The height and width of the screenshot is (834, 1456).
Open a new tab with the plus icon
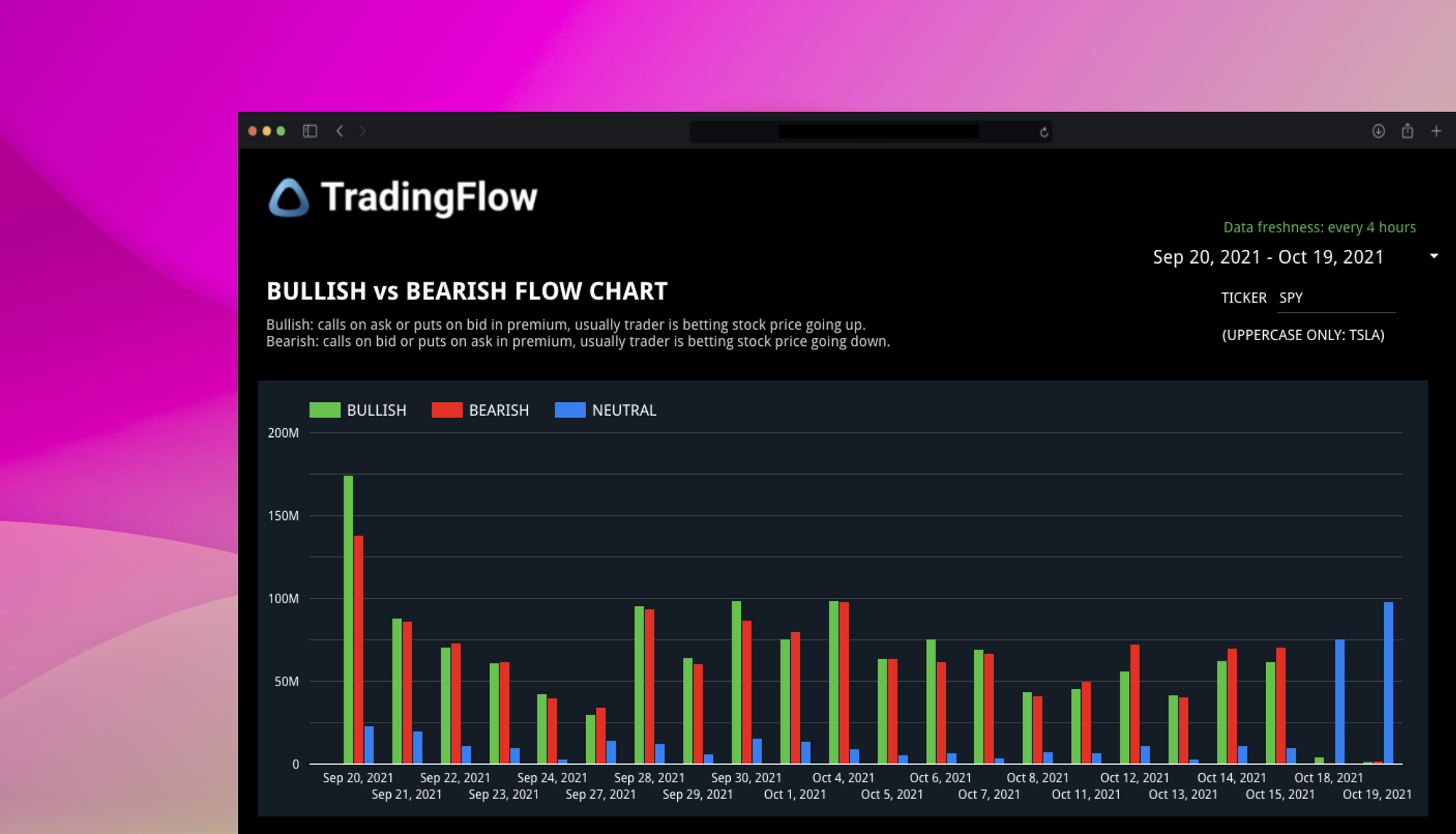pos(1437,131)
